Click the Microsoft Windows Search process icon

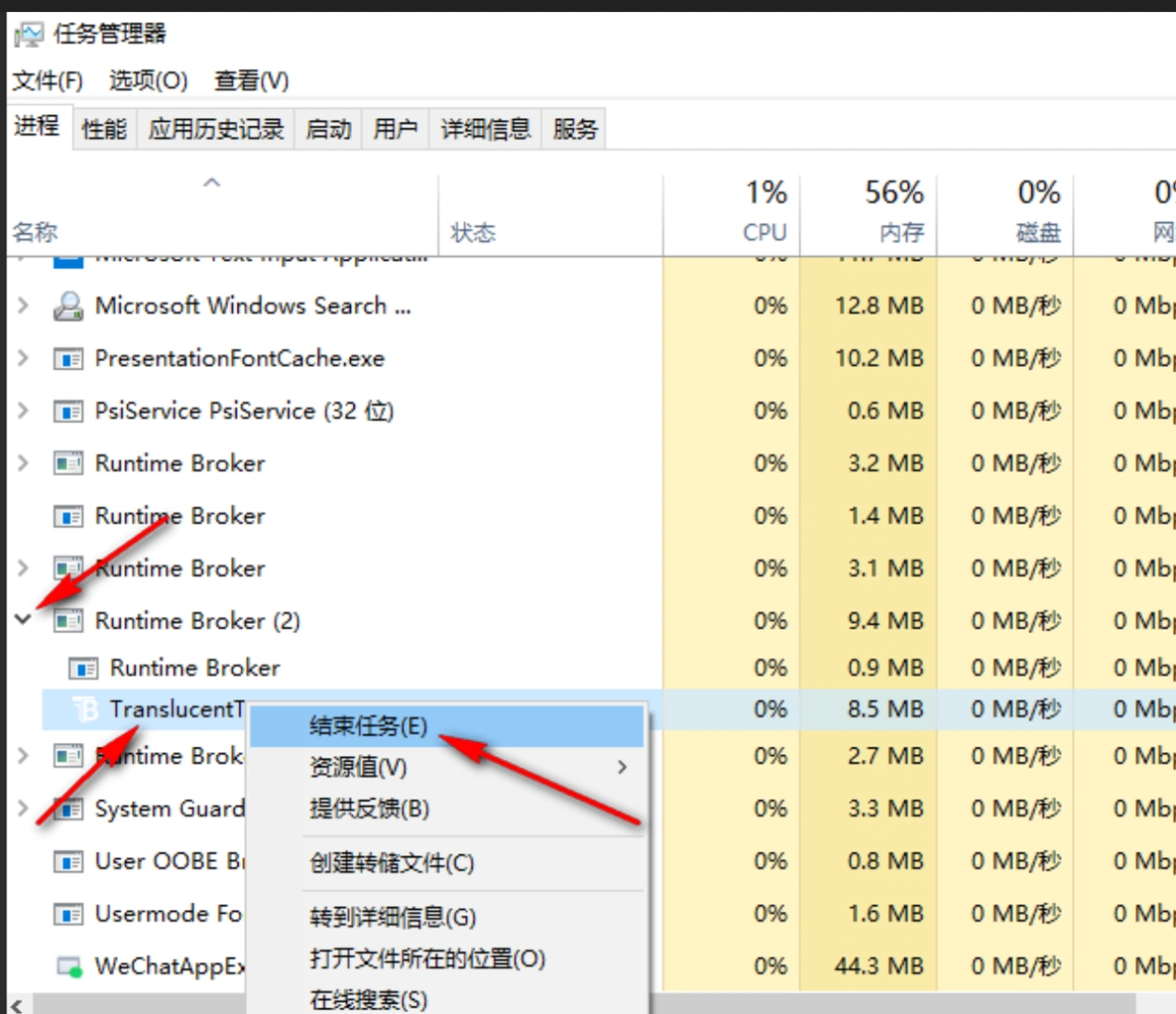tap(68, 306)
